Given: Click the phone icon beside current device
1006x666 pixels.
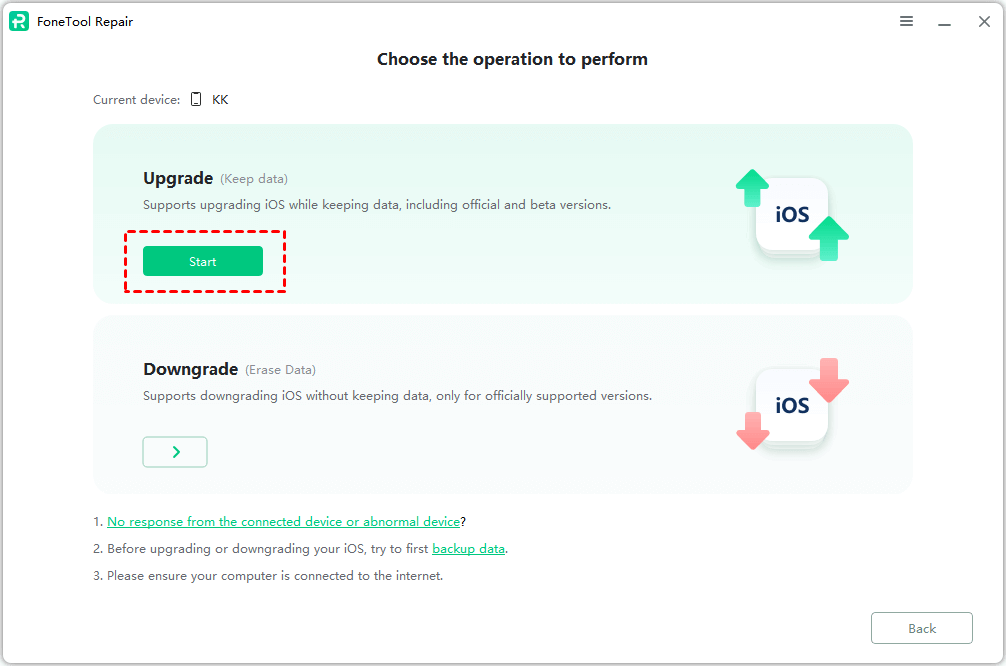Looking at the screenshot, I should click(196, 99).
